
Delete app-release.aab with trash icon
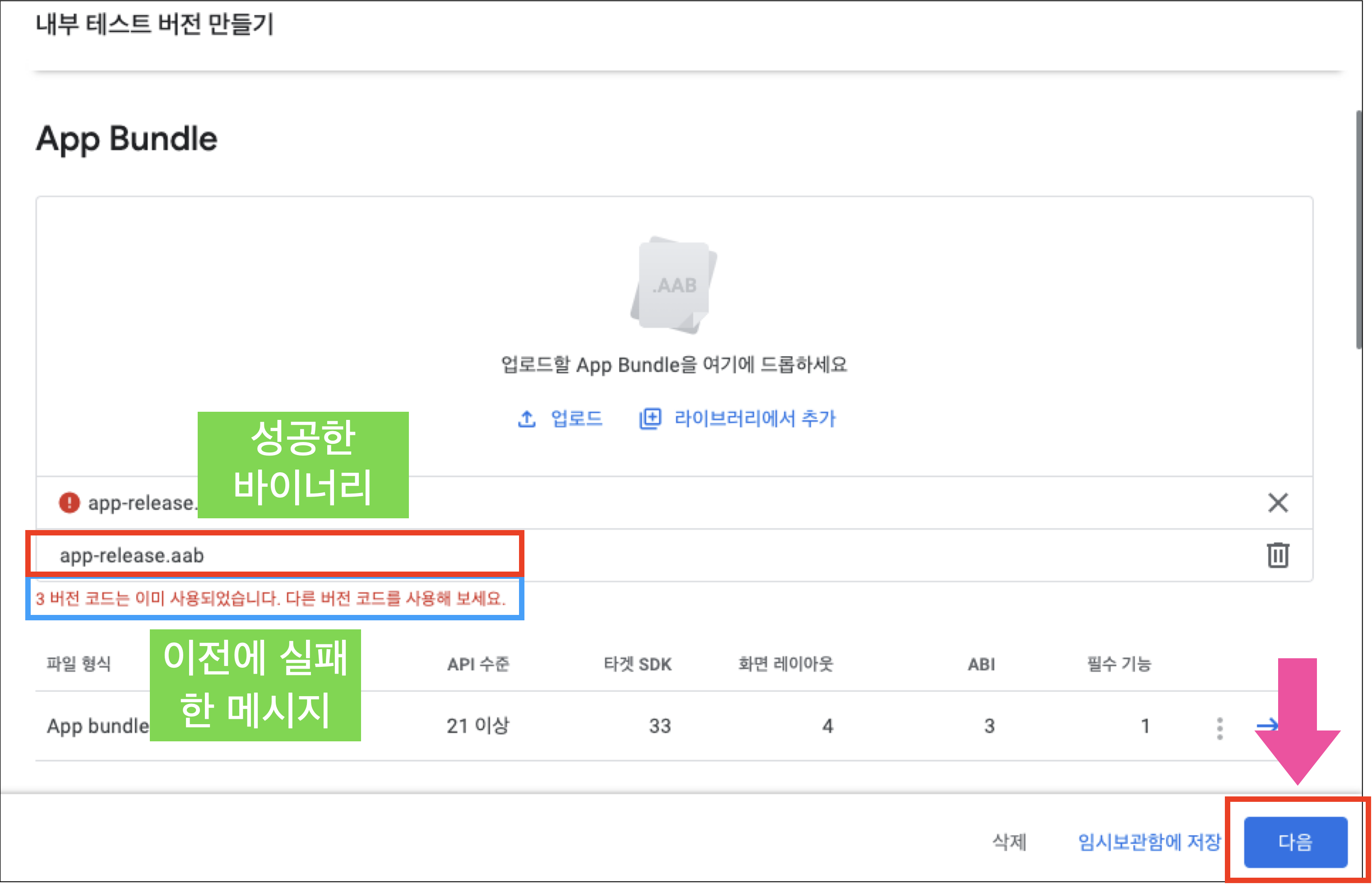coord(1278,555)
